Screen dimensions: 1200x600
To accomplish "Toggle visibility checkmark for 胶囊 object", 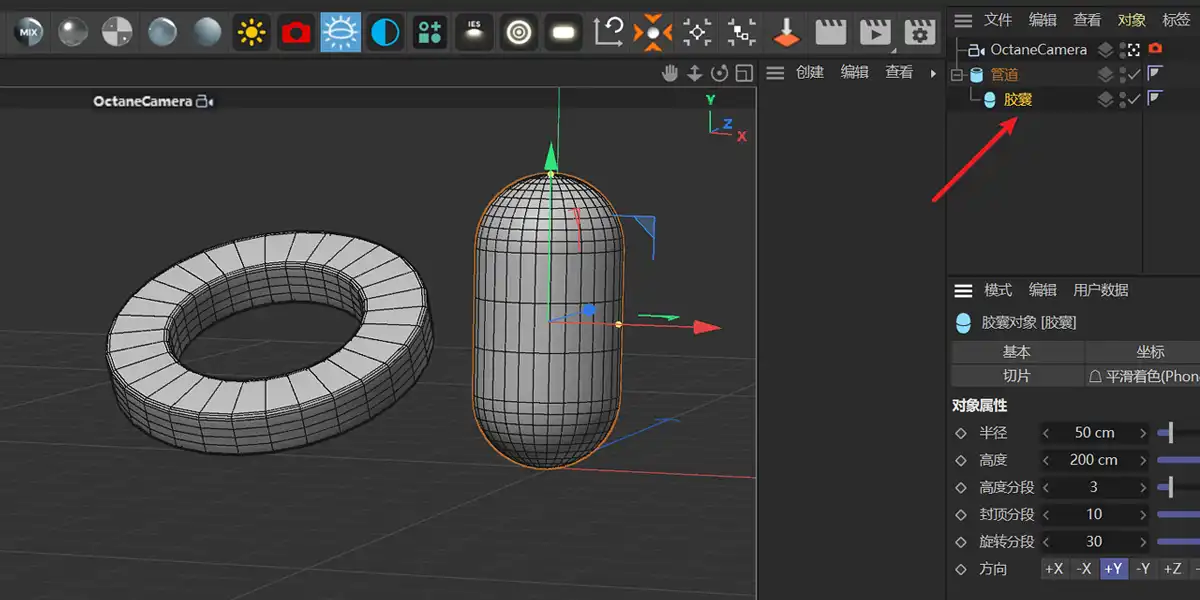I will coord(1134,99).
